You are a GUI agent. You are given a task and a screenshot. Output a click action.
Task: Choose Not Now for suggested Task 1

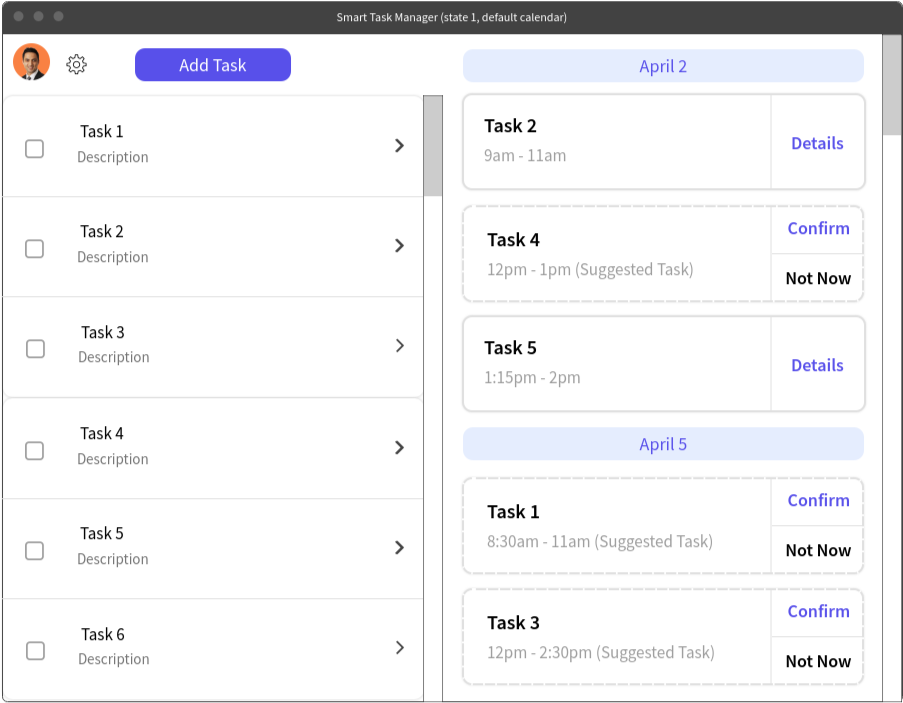click(818, 550)
